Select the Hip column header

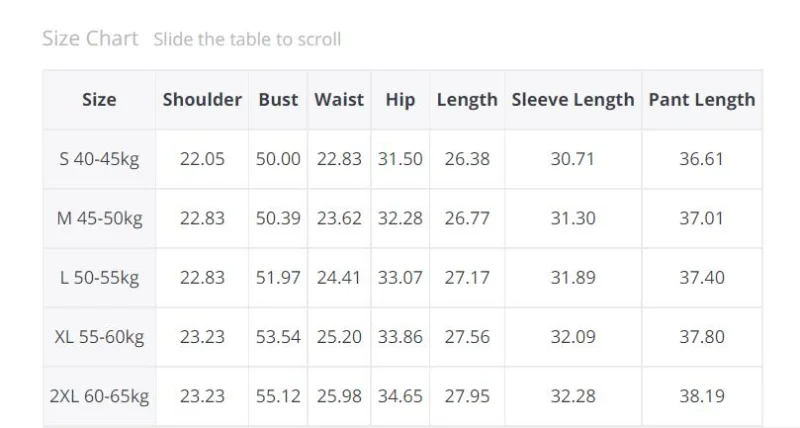click(x=400, y=100)
